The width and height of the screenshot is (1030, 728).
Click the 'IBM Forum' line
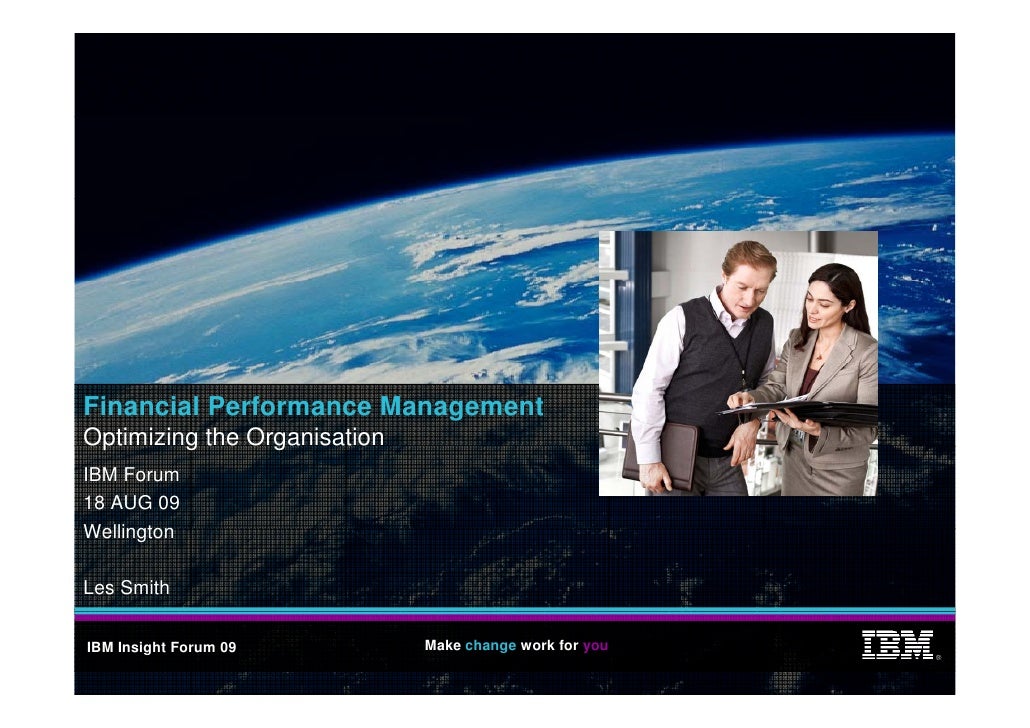131,474
